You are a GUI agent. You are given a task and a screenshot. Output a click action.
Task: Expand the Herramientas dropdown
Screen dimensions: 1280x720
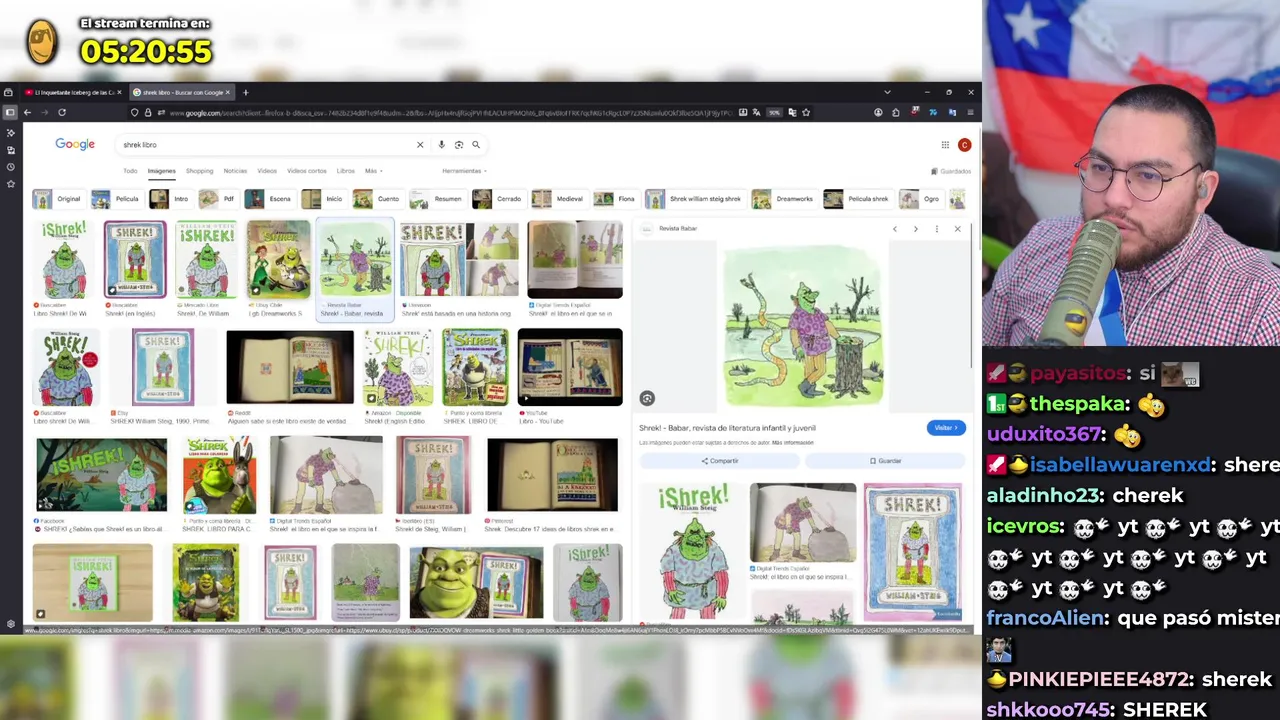point(464,171)
